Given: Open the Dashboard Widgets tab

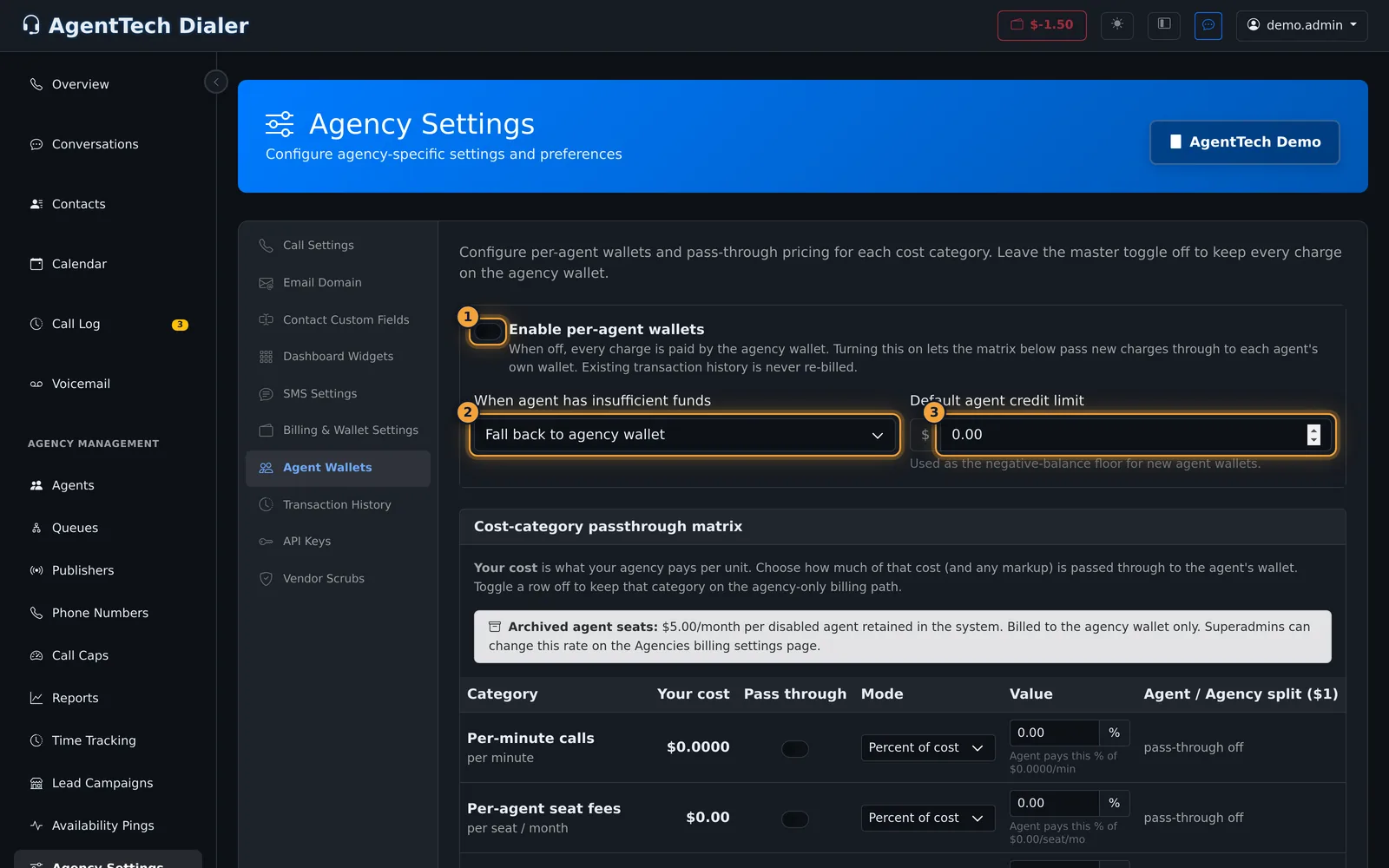Looking at the screenshot, I should tap(338, 357).
